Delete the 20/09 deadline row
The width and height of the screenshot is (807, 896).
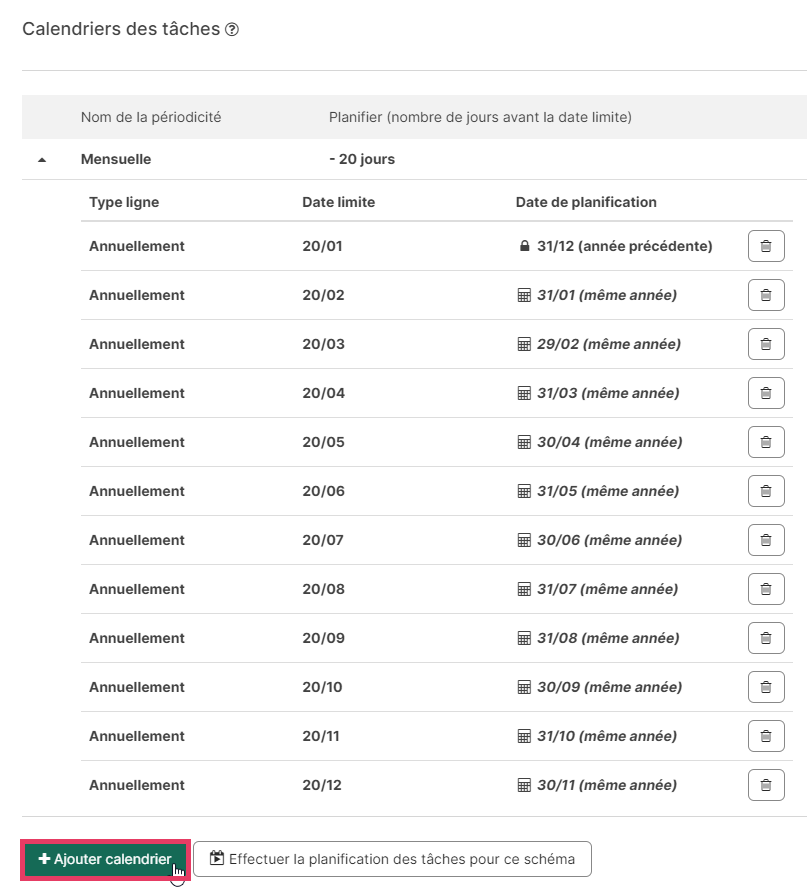coord(765,638)
